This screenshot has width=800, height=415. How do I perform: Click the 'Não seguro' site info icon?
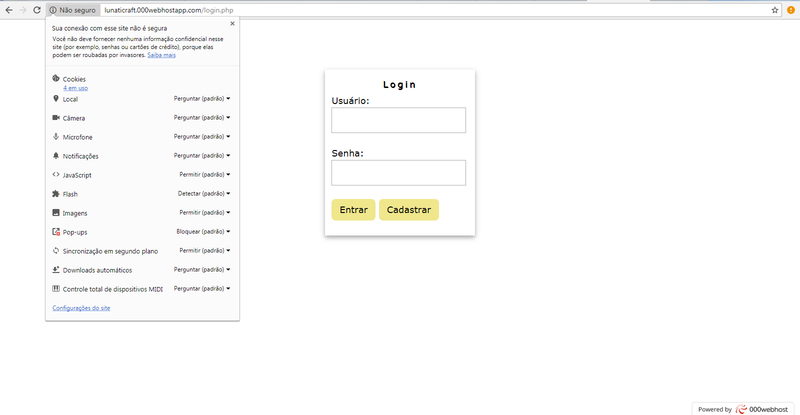pos(54,9)
